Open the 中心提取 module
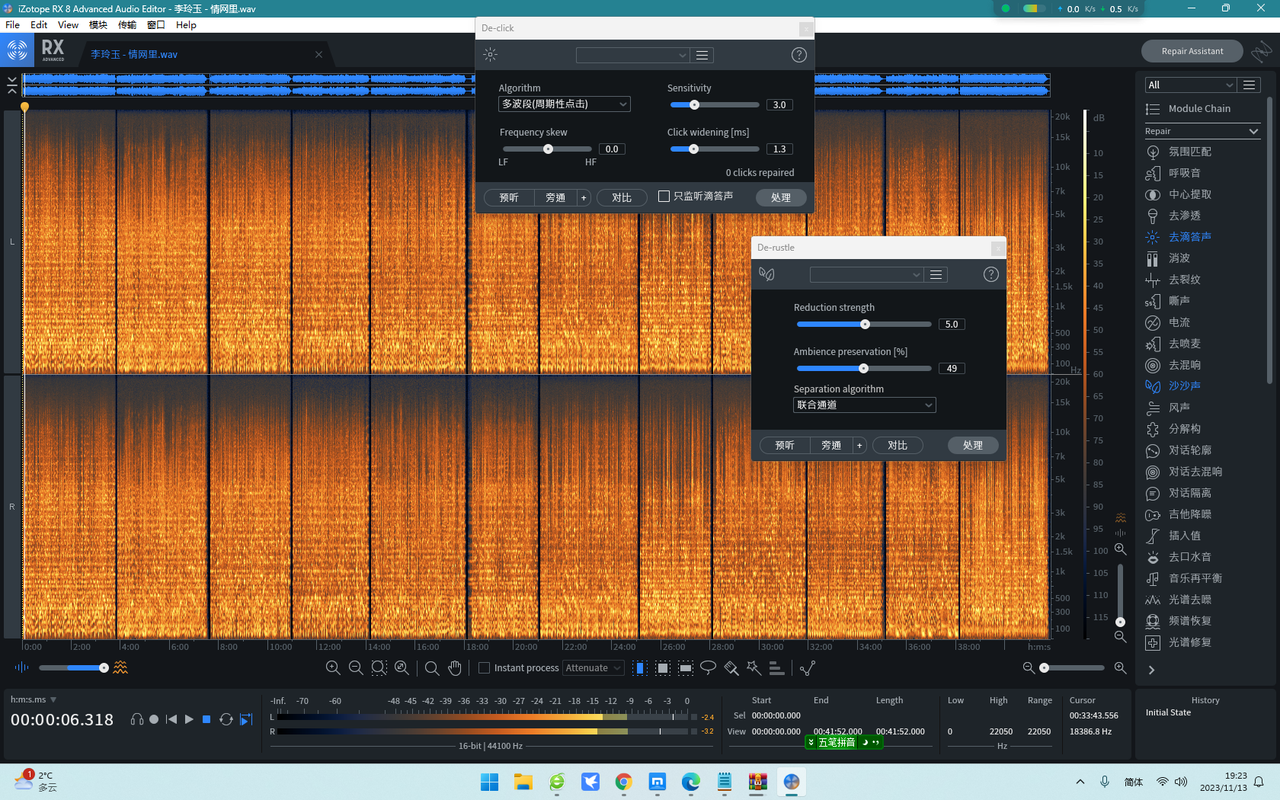The height and width of the screenshot is (800, 1280). click(1190, 194)
